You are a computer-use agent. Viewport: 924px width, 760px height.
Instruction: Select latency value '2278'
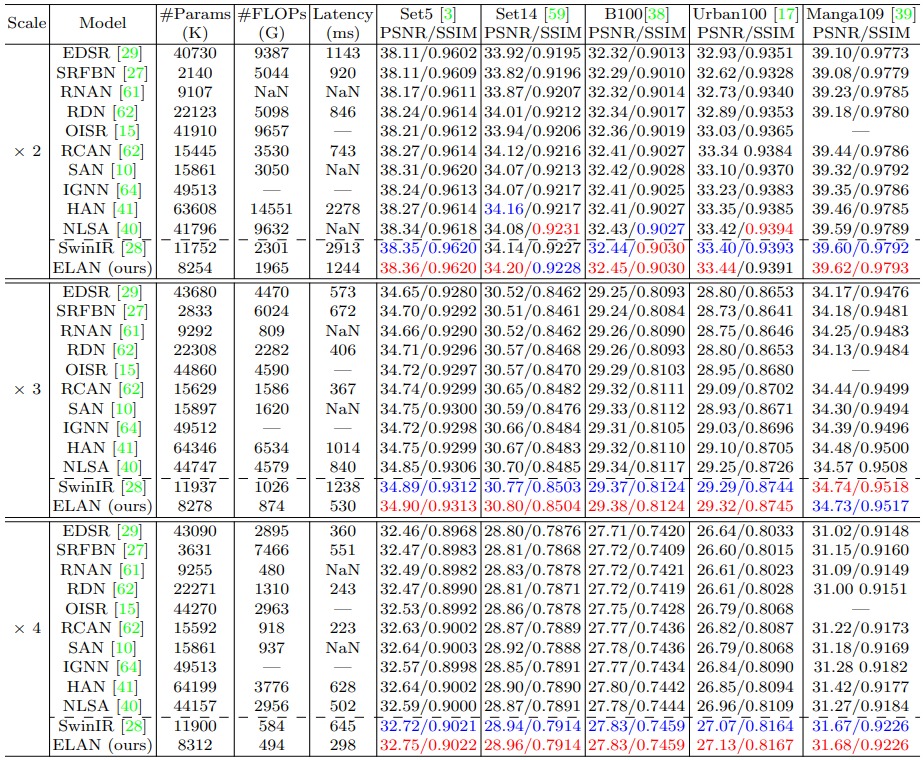342,209
